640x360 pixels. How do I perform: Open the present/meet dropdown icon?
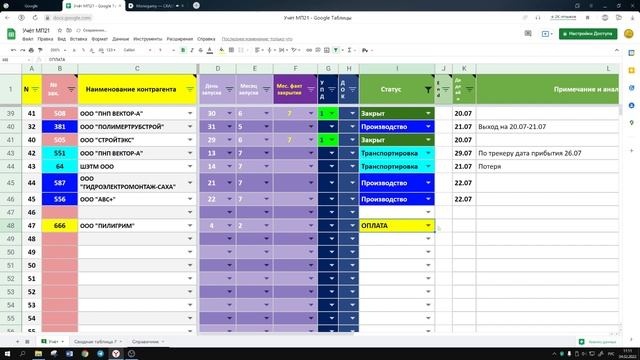click(x=547, y=33)
